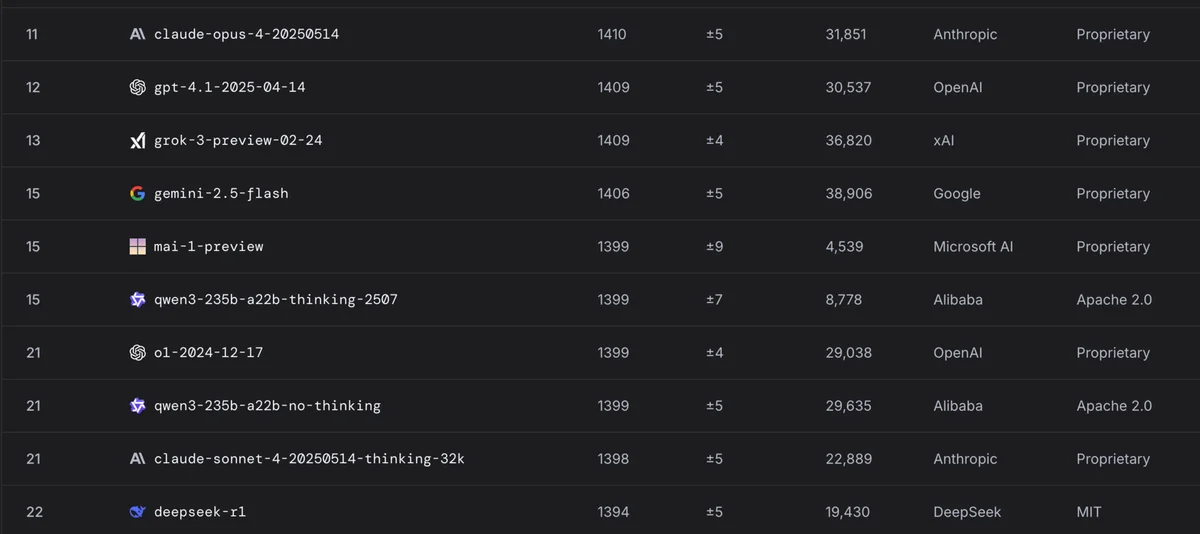
Task: Open the deepseek-r1 model name
Action: pyautogui.click(x=199, y=512)
